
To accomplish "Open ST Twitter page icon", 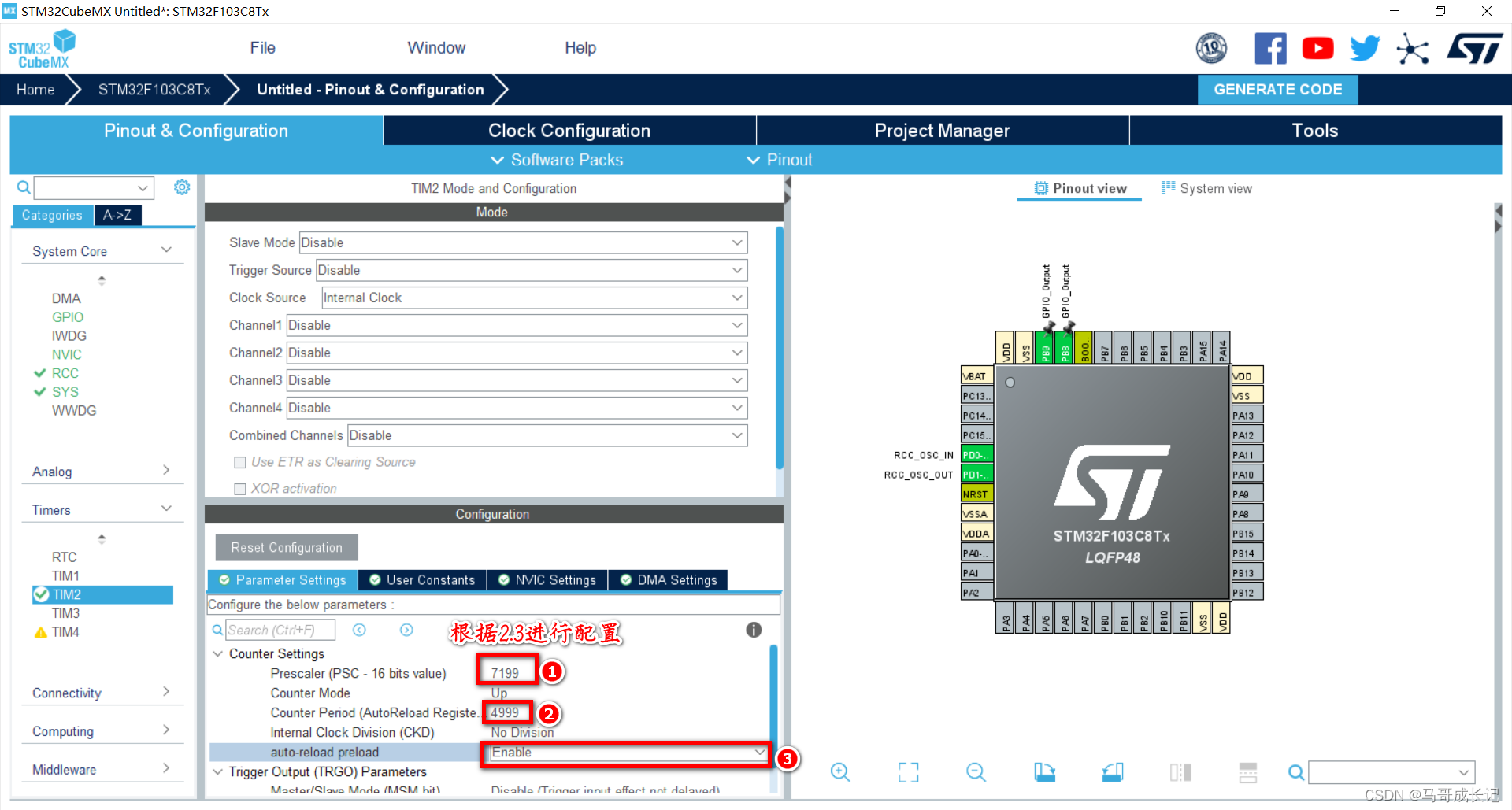I will coord(1365,49).
